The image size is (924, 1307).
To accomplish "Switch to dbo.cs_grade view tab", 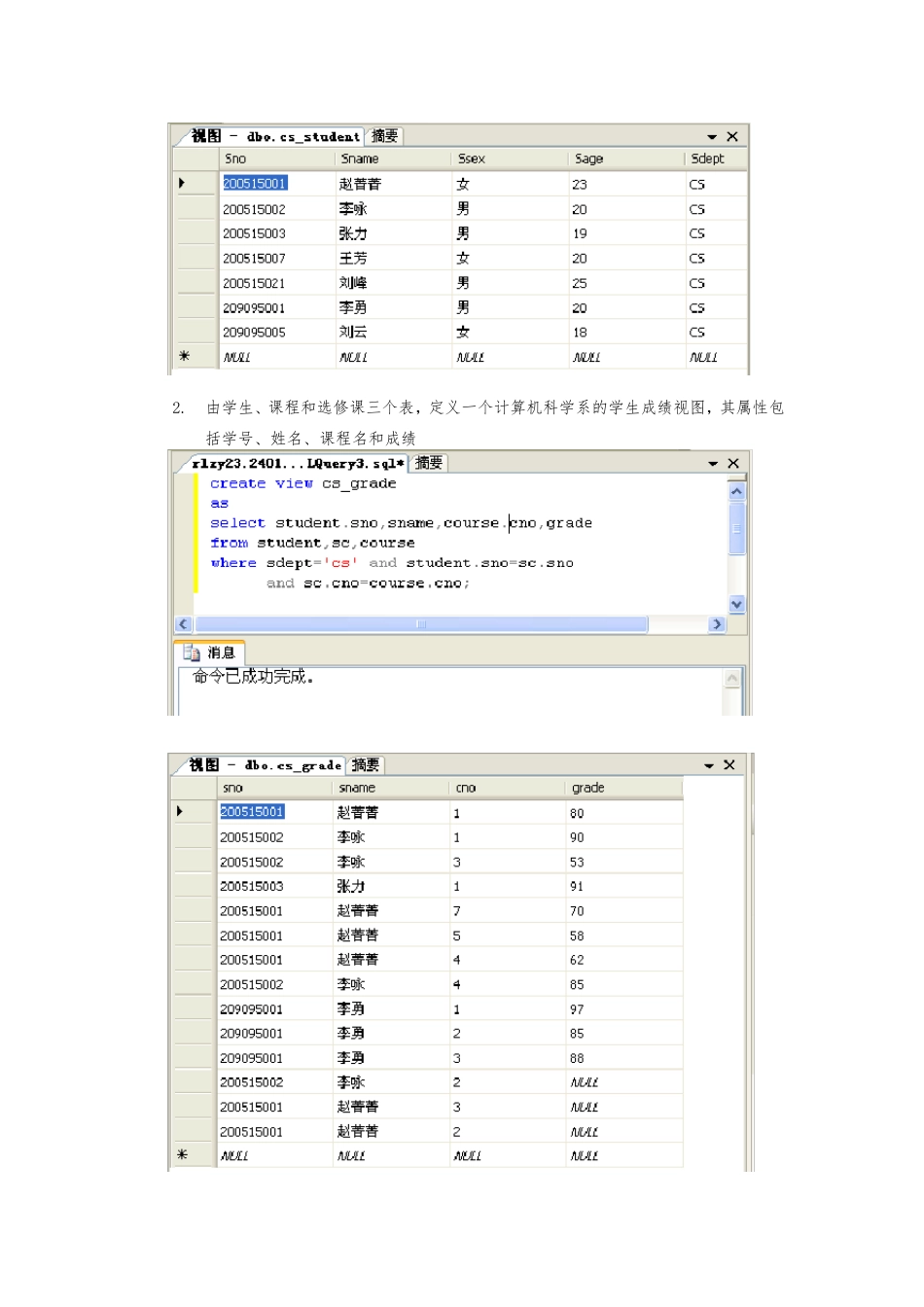I will pyautogui.click(x=265, y=765).
